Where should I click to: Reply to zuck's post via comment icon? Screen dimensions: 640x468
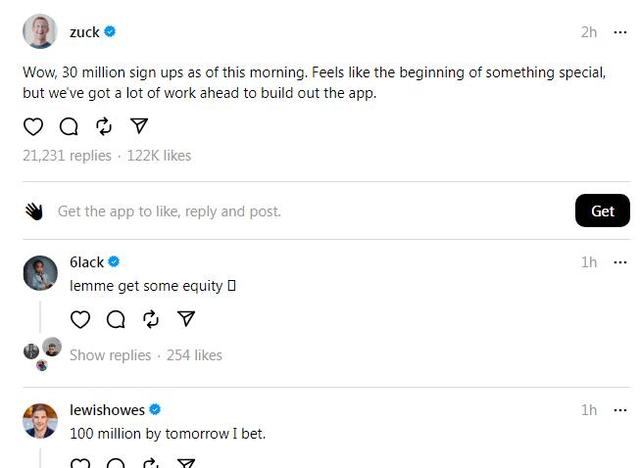tap(68, 126)
